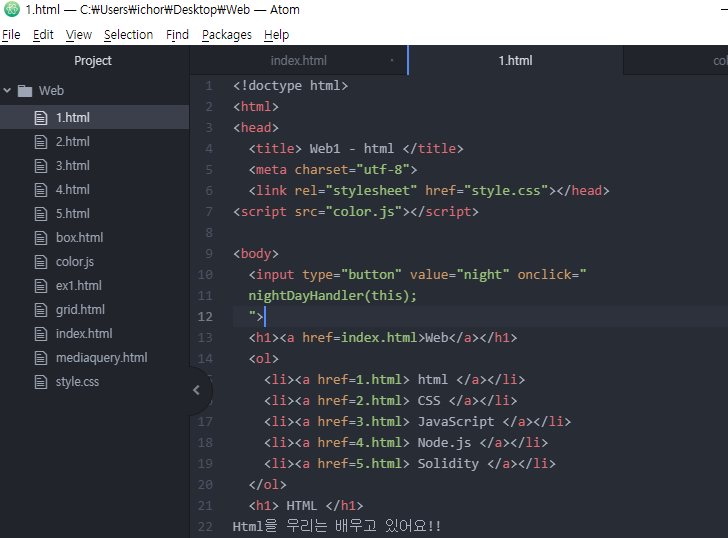Open grid.html from the project tree

pos(80,310)
